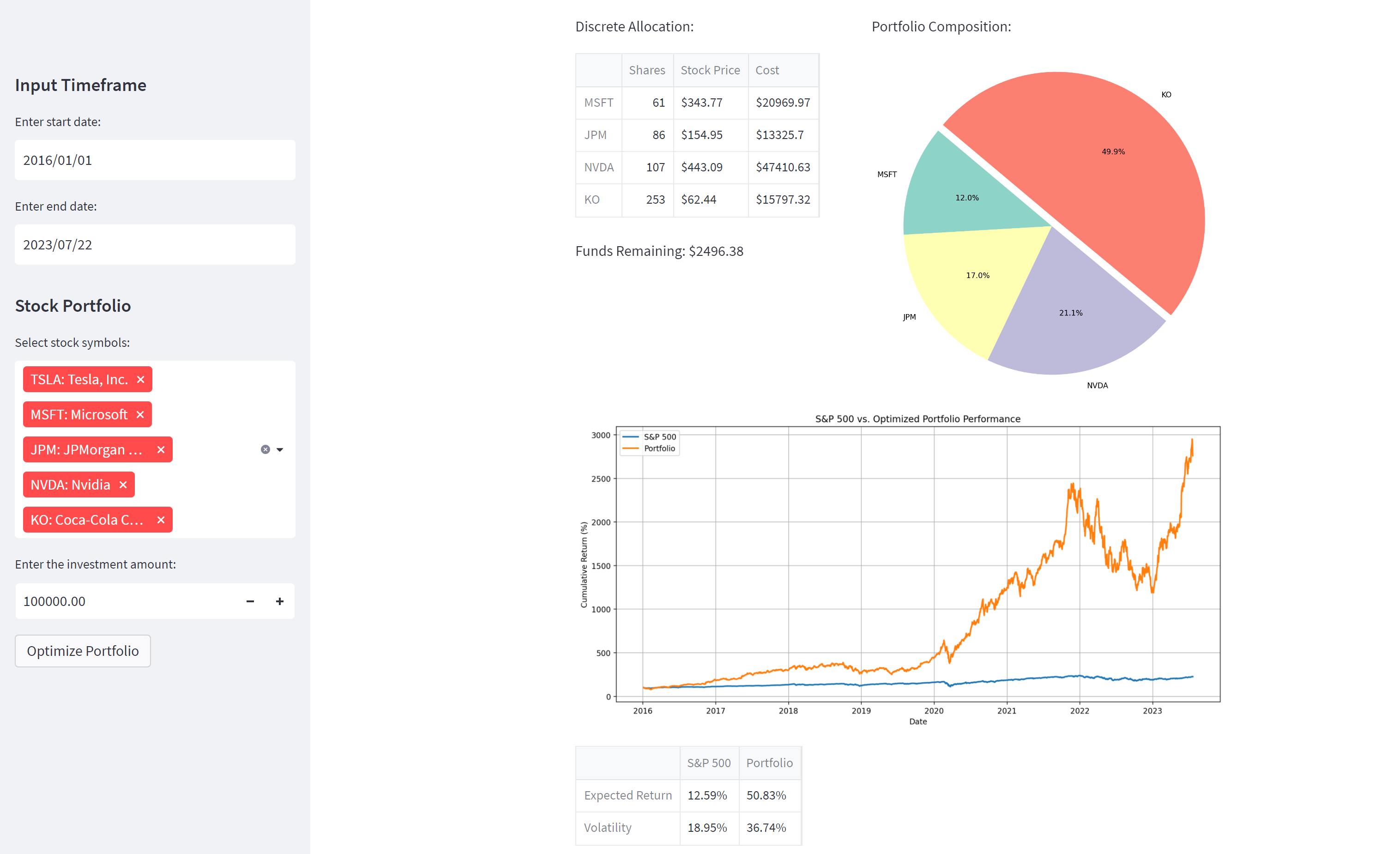The width and height of the screenshot is (1400, 854).
Task: Click the Stock Portfolio heading
Action: 73,306
